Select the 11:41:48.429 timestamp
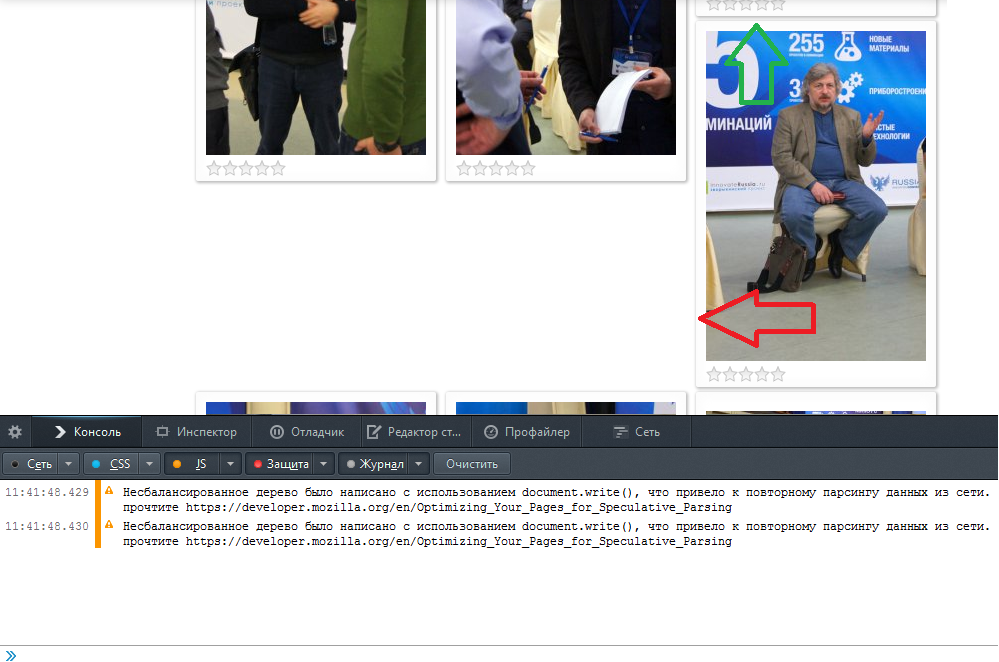Viewport: 999px width, 662px height. coord(47,492)
